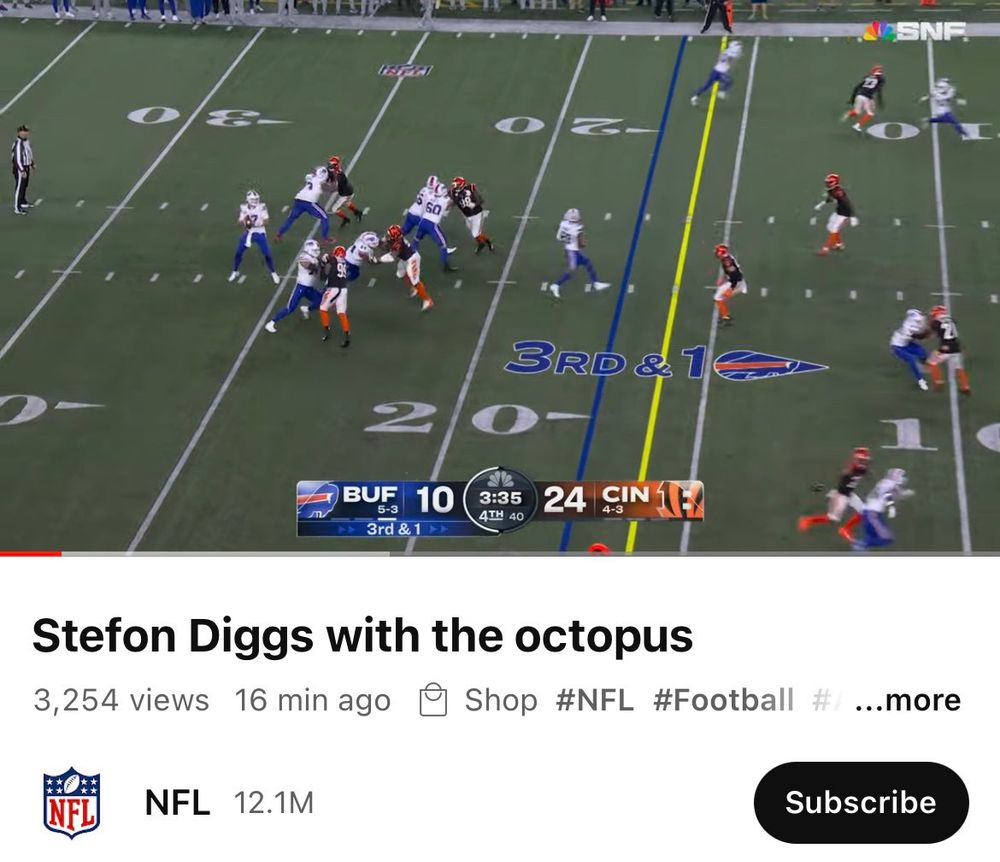
Task: Expand the description with ...more
Action: (x=908, y=700)
